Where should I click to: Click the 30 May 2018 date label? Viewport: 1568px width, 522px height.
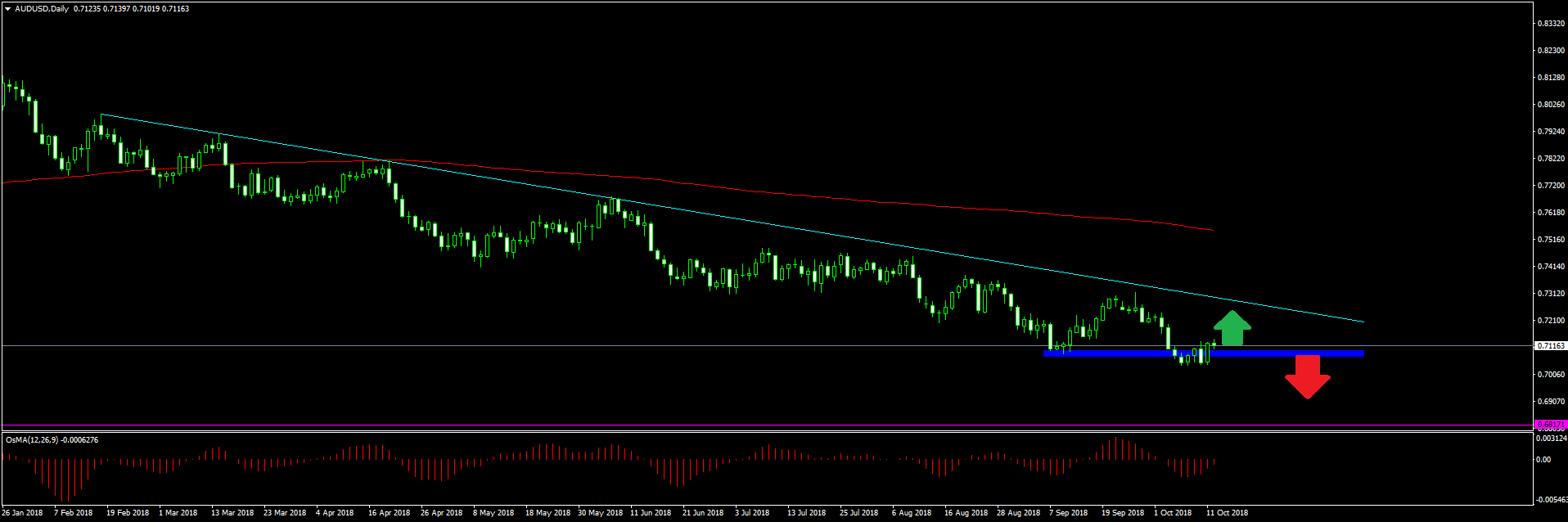point(601,513)
